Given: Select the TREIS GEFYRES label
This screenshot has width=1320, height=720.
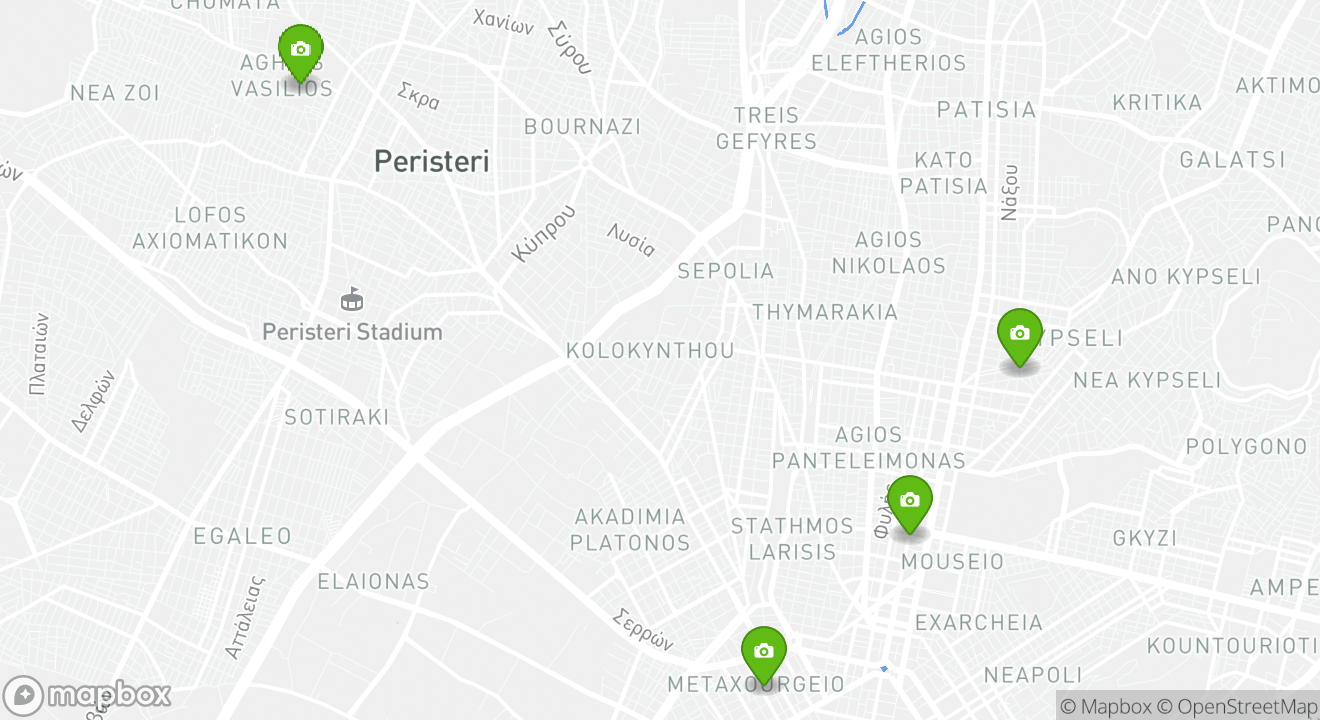Looking at the screenshot, I should coord(767,128).
